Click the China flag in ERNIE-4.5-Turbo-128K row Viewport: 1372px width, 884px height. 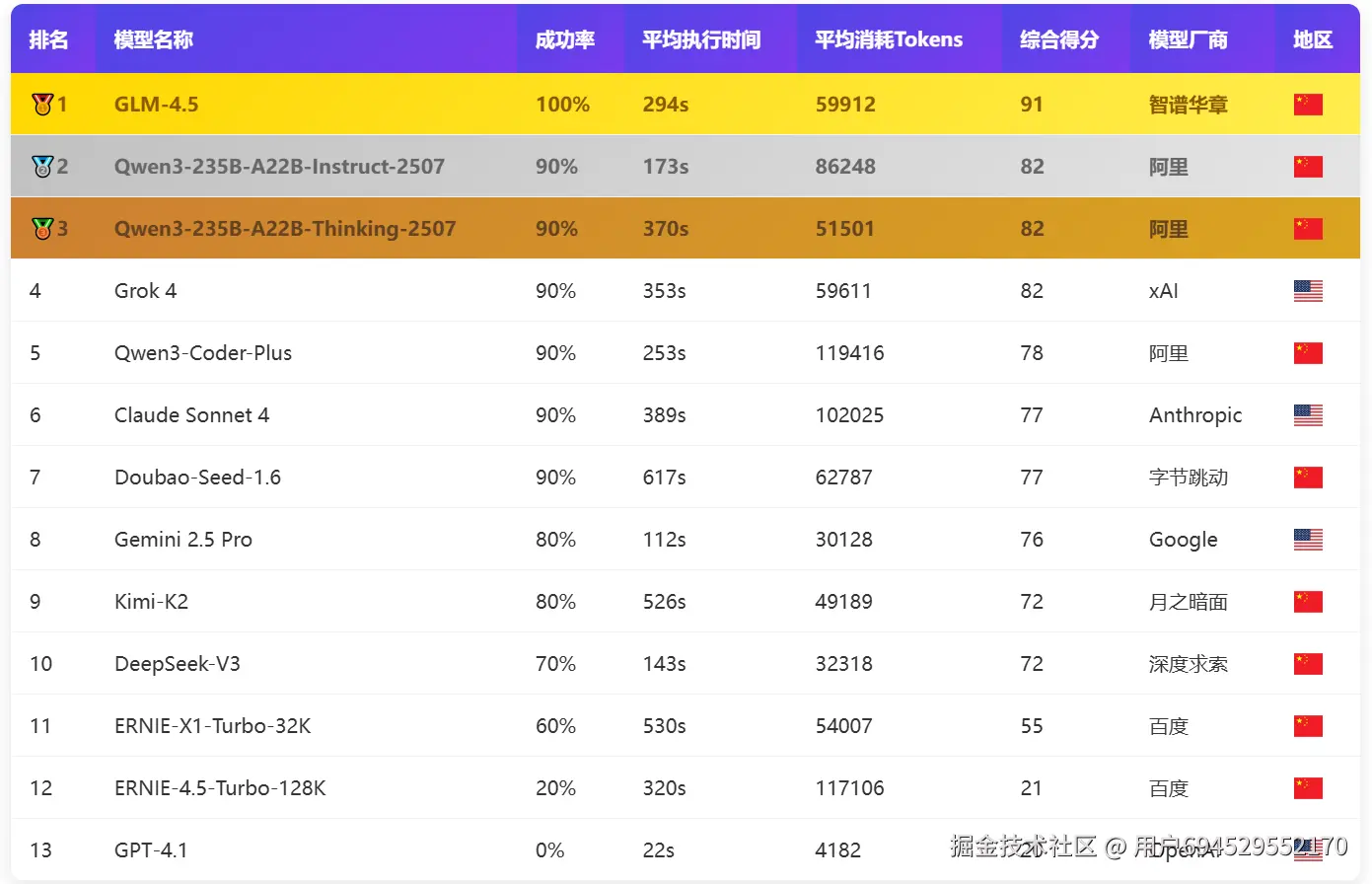pyautogui.click(x=1308, y=788)
